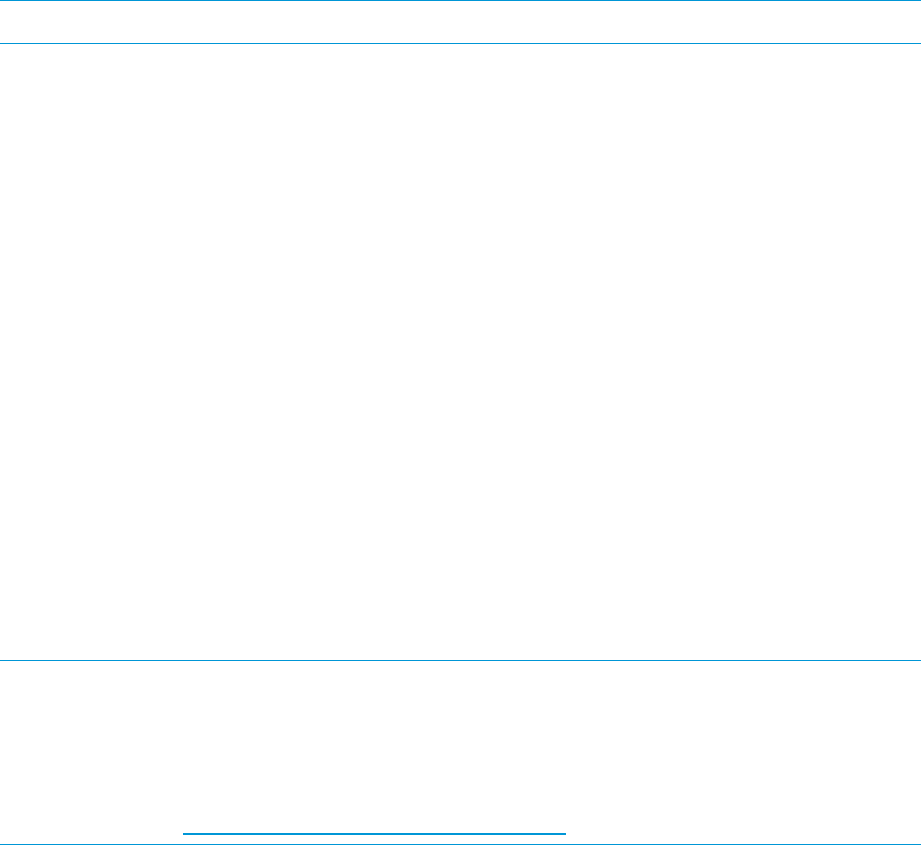This screenshot has height=845, width=921.
Task: Click the empty top header strip
Action: (460, 22)
